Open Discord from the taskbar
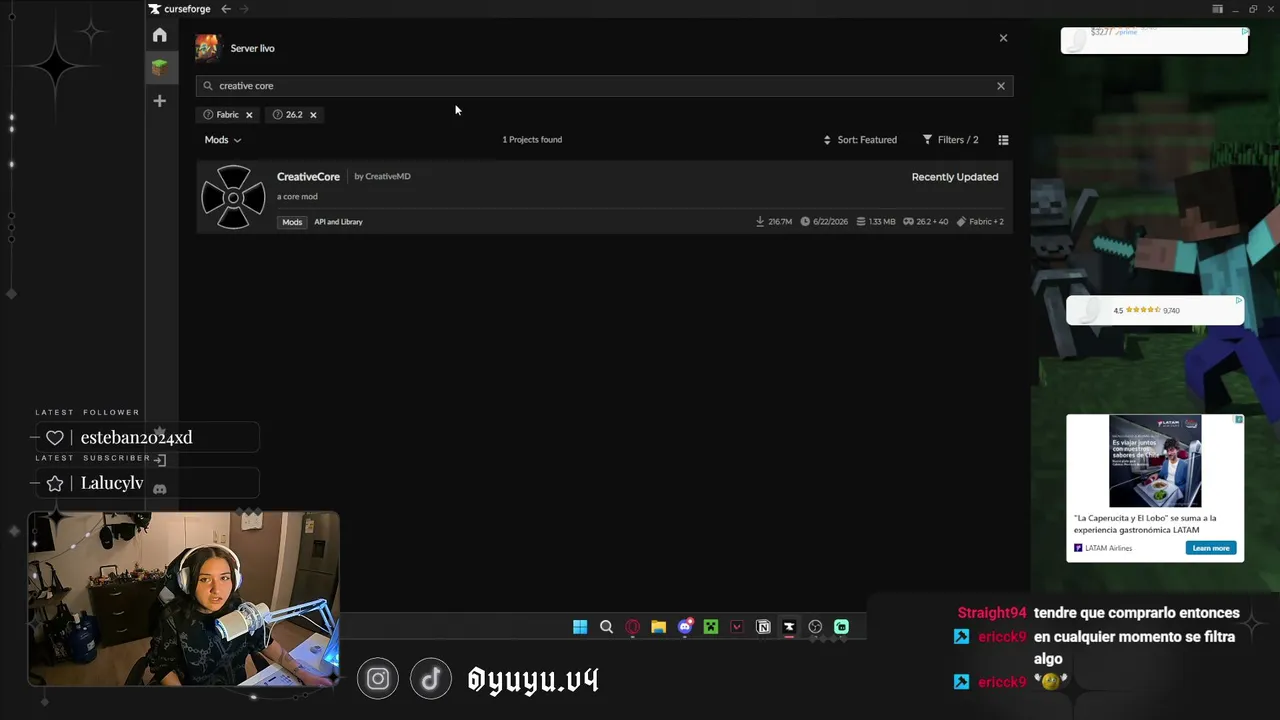 click(685, 627)
